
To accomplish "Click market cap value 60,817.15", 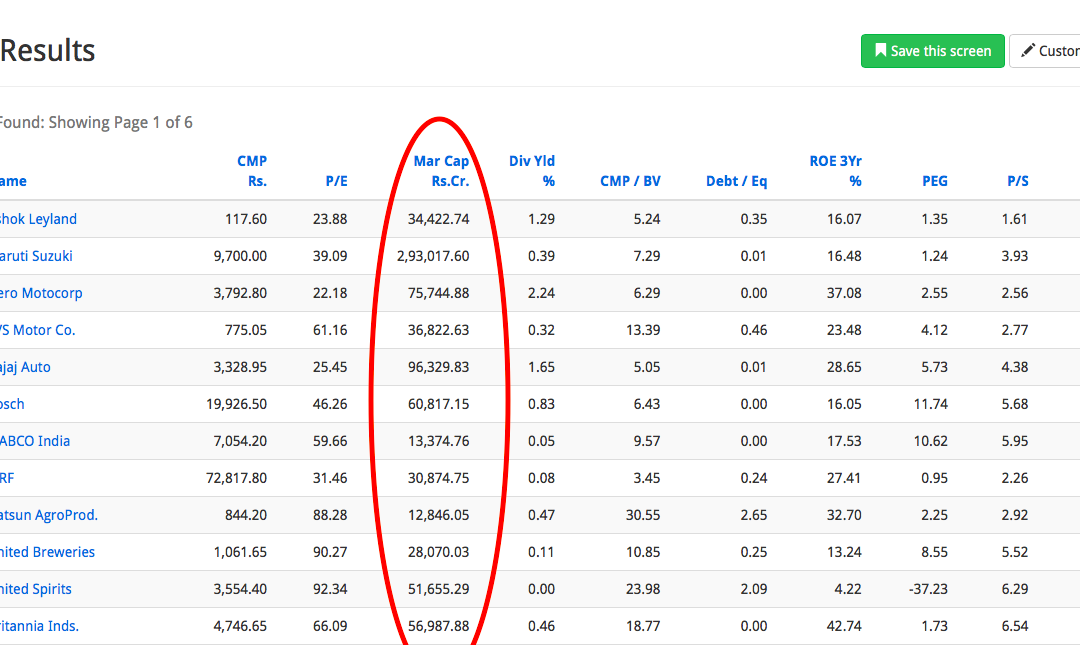I will 439,405.
